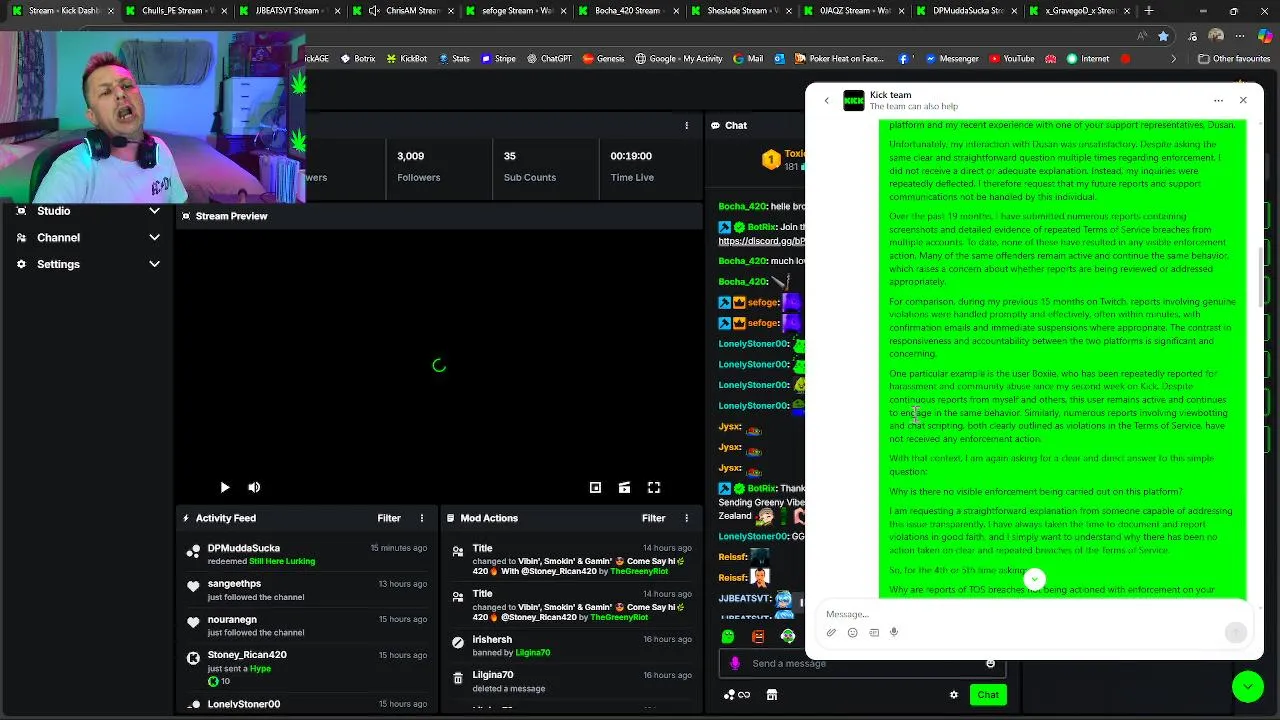Open emoji picker in support chat

(x=852, y=632)
